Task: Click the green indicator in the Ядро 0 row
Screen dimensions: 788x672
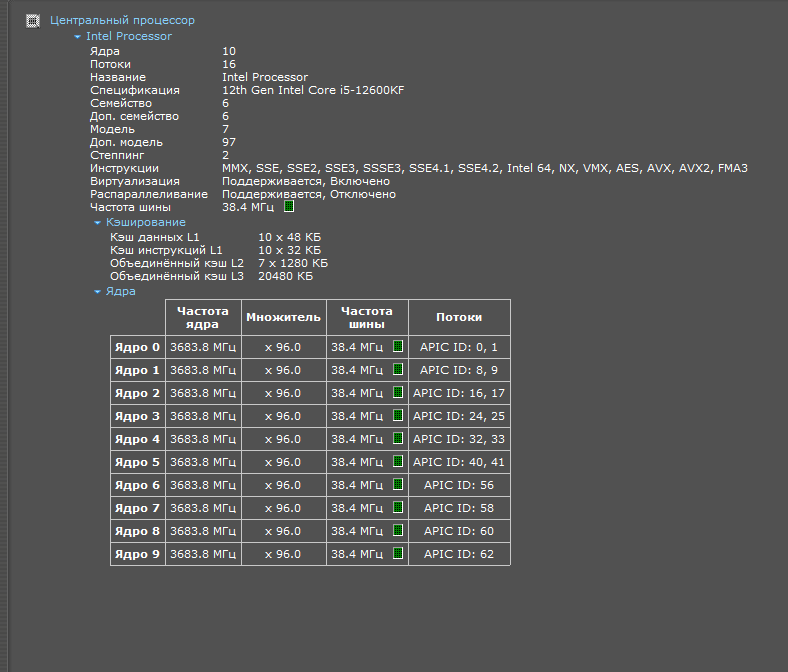Action: pos(397,347)
